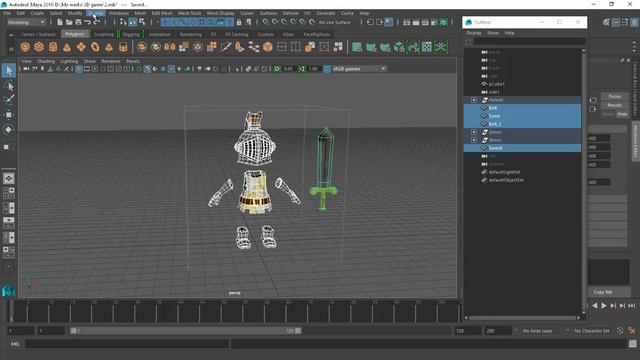Create a polygon cube from the shelf
This screenshot has width=640, height=360.
tap(39, 47)
